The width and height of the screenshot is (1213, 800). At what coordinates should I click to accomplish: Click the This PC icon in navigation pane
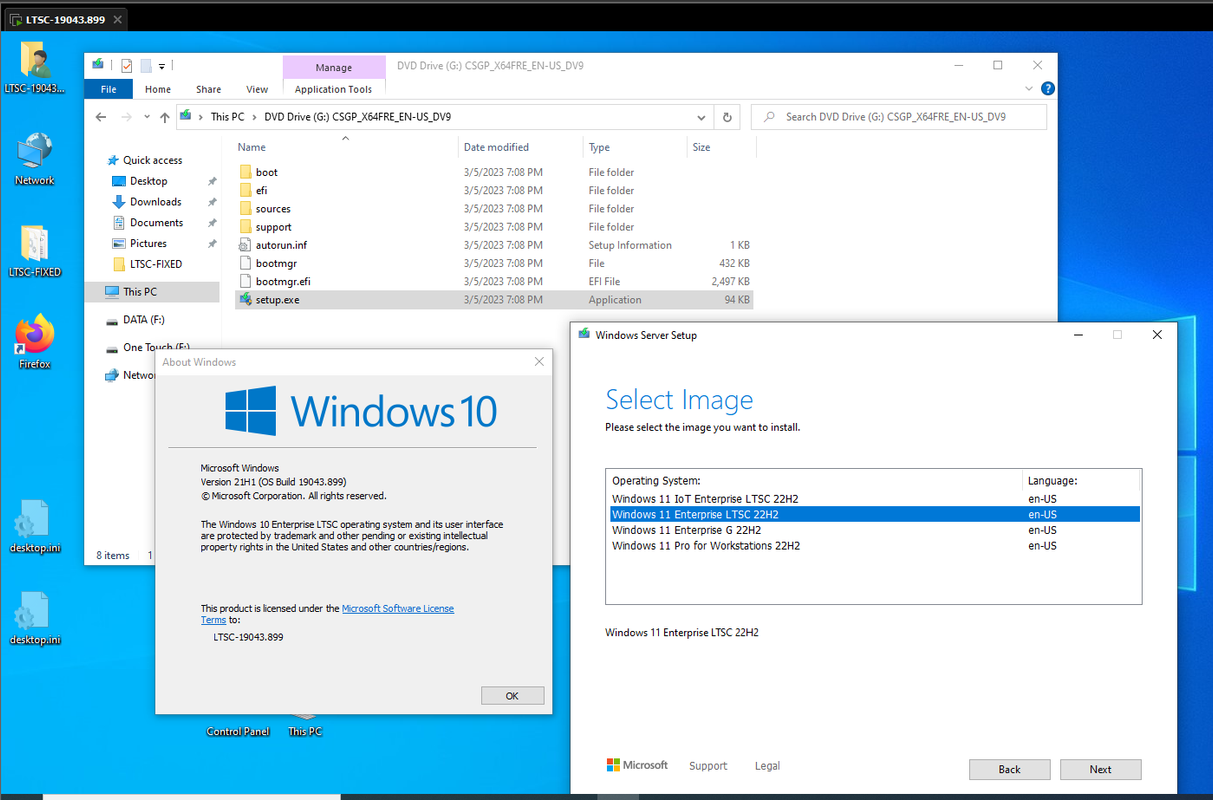click(x=112, y=292)
